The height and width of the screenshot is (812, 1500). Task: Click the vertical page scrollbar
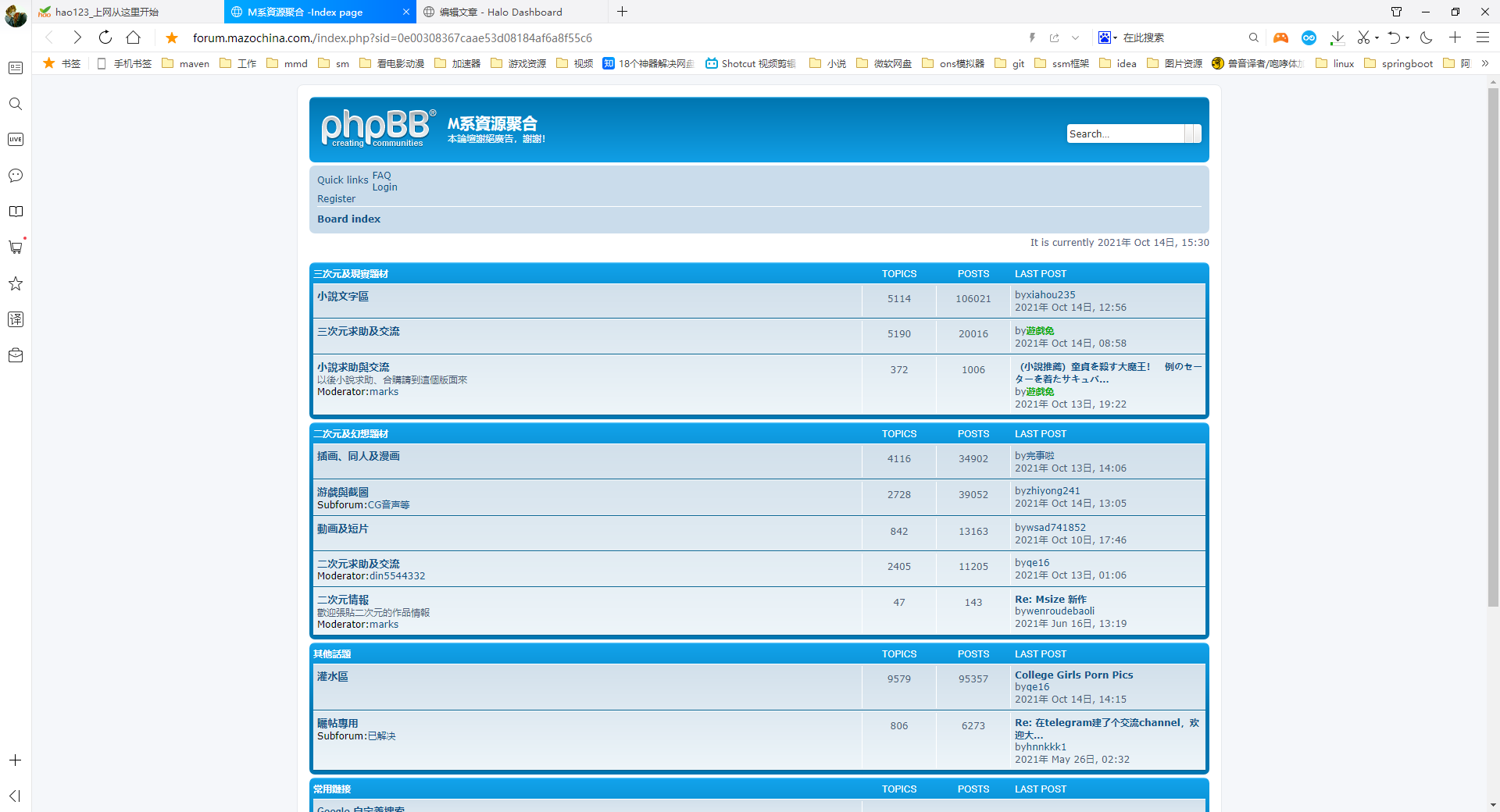point(1493,347)
